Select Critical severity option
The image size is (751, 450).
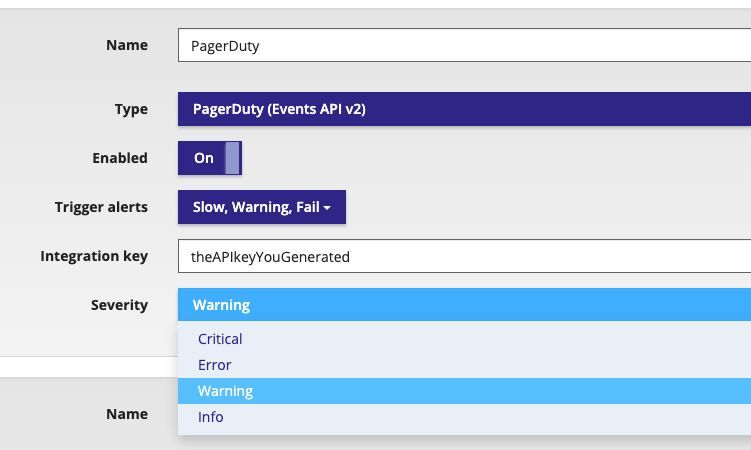[464, 339]
